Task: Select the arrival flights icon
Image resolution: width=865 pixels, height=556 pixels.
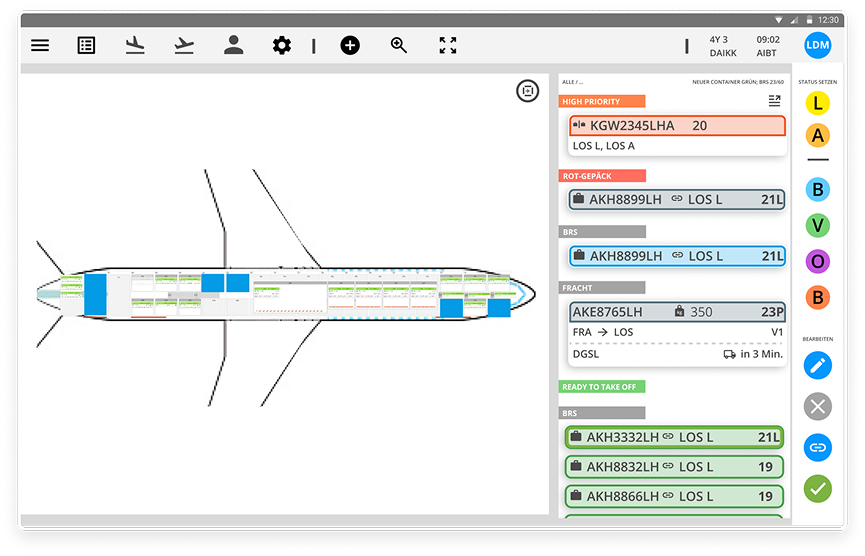Action: click(135, 45)
